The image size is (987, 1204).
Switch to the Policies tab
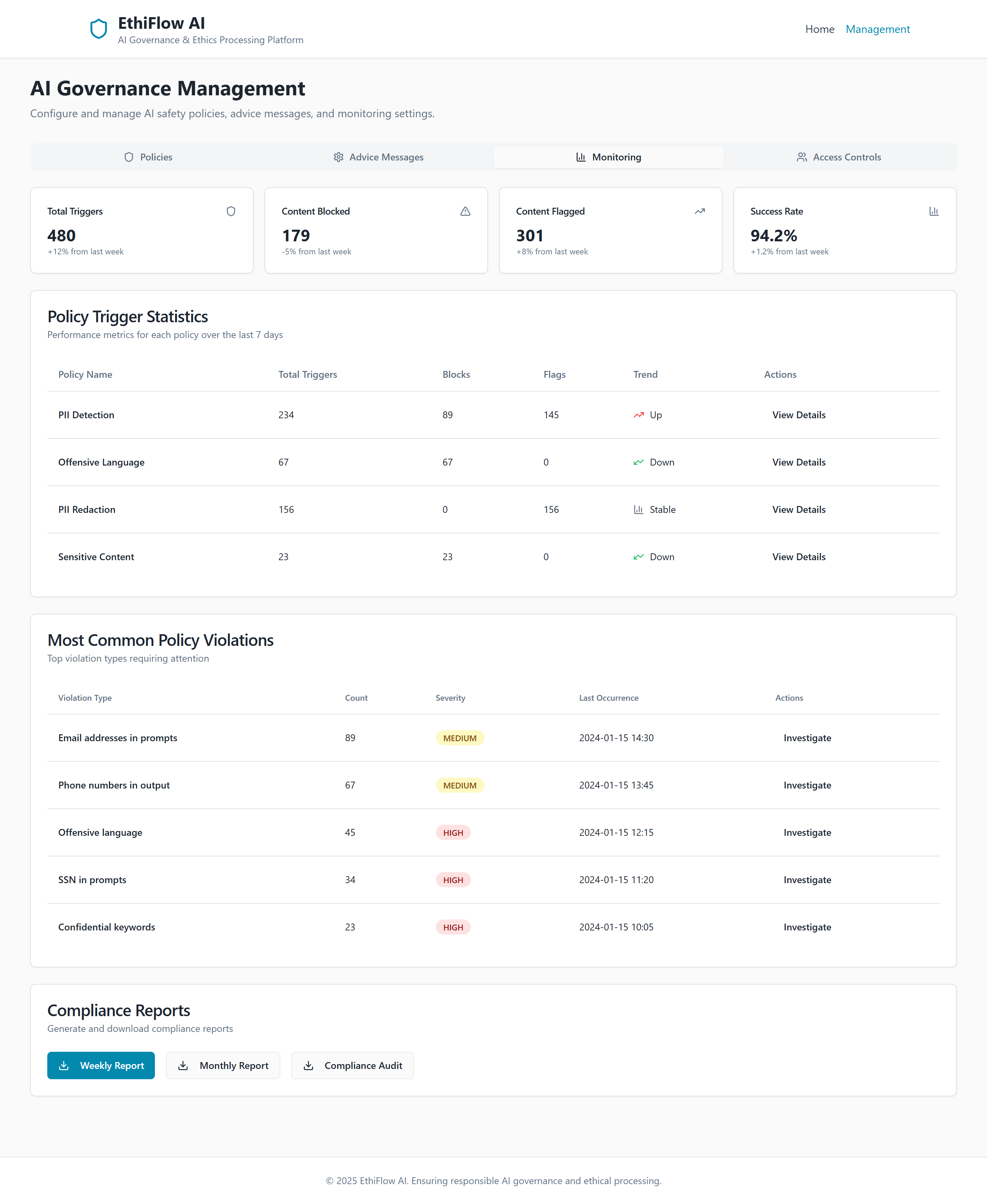[x=148, y=157]
